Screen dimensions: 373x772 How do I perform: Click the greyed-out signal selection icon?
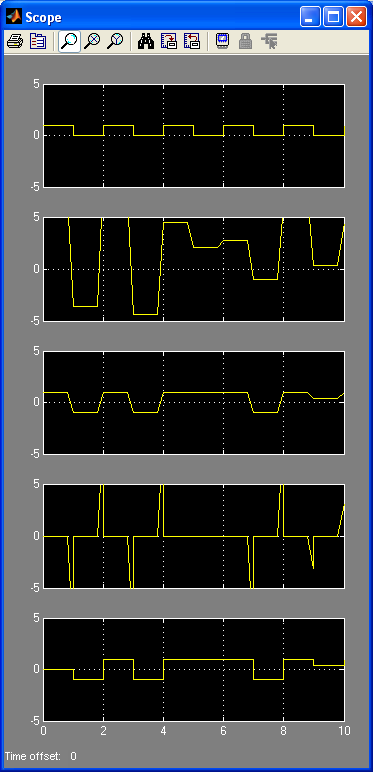(269, 42)
